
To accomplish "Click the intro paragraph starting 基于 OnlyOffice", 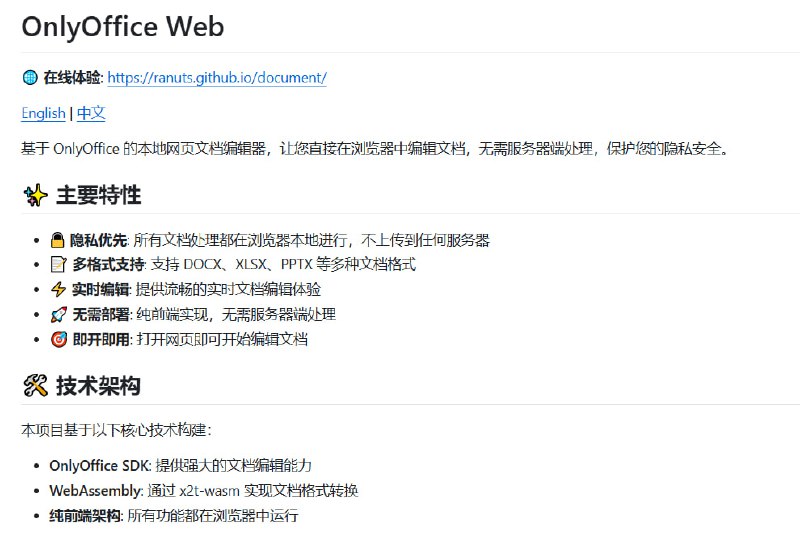I will [x=375, y=149].
